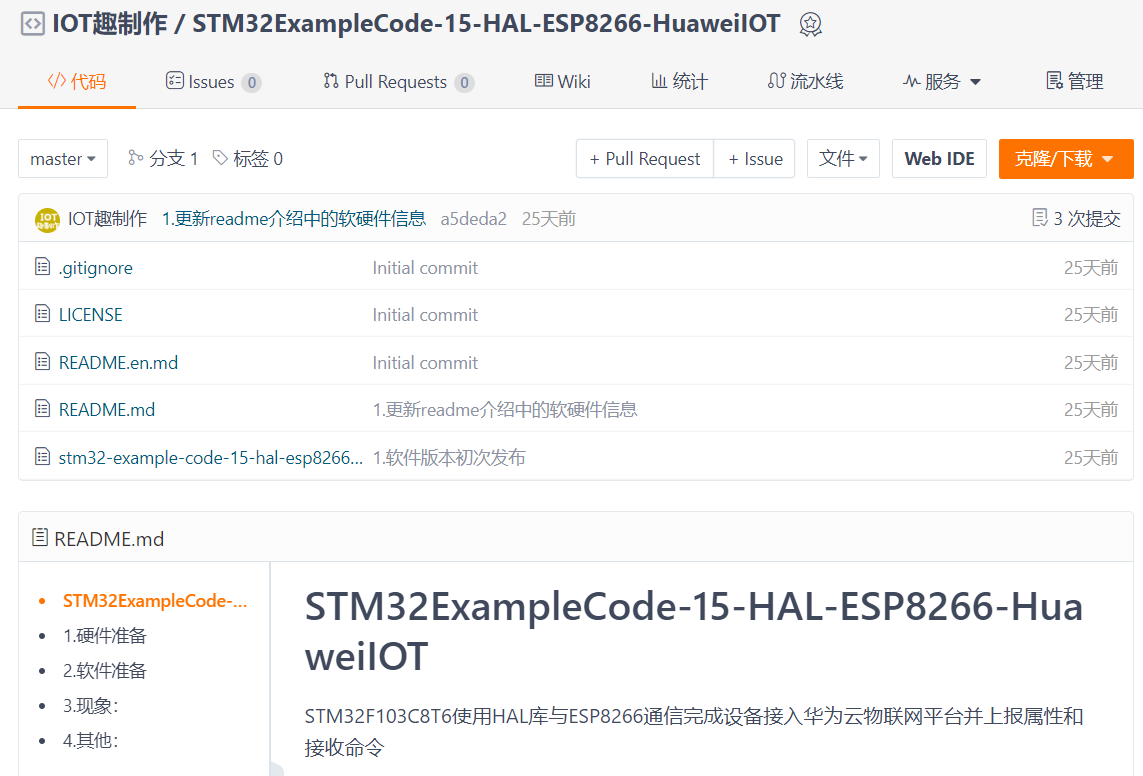
Task: View the 3 次提交 commit history
Action: pos(1077,218)
